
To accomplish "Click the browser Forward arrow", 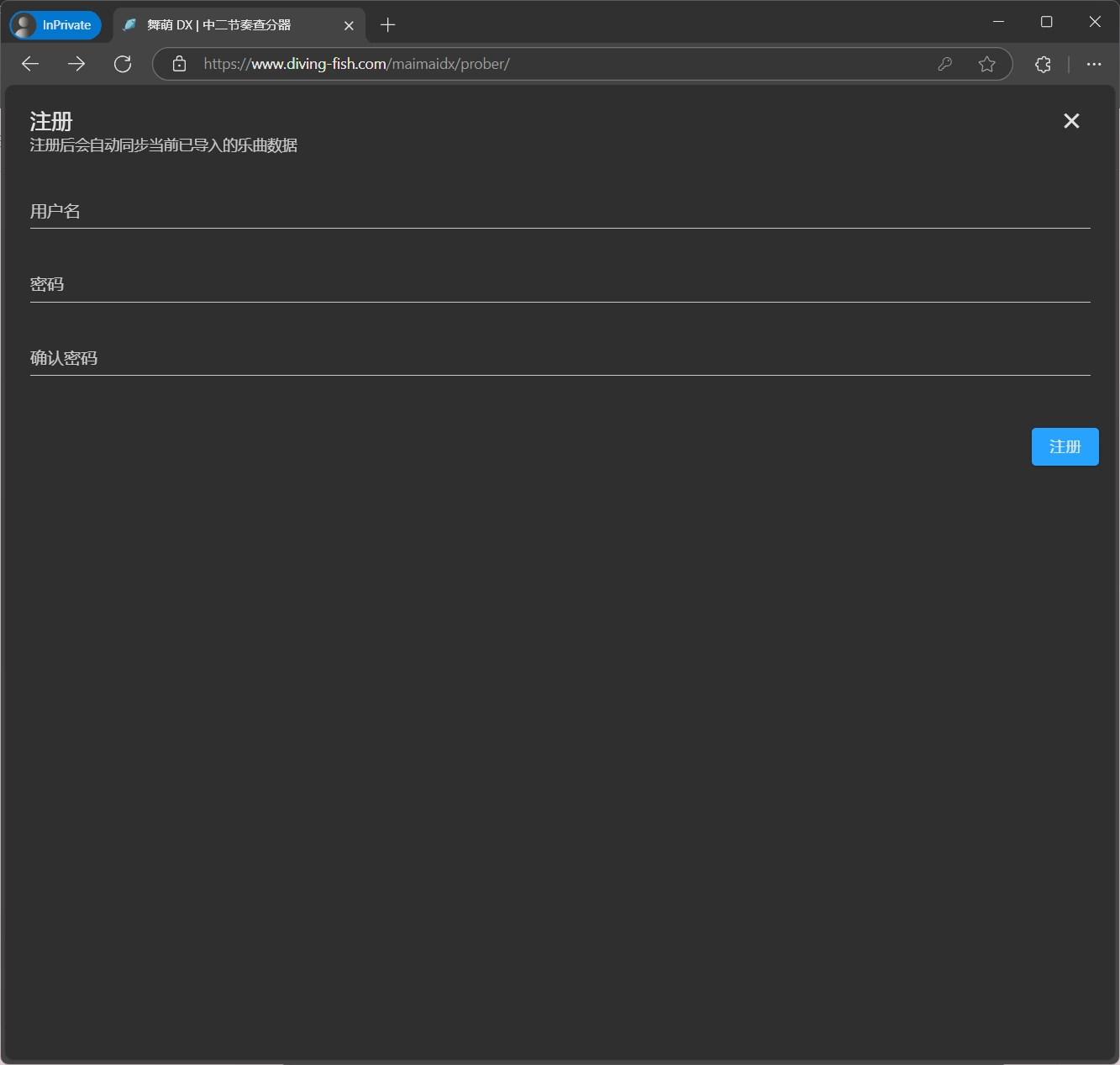I will click(76, 64).
